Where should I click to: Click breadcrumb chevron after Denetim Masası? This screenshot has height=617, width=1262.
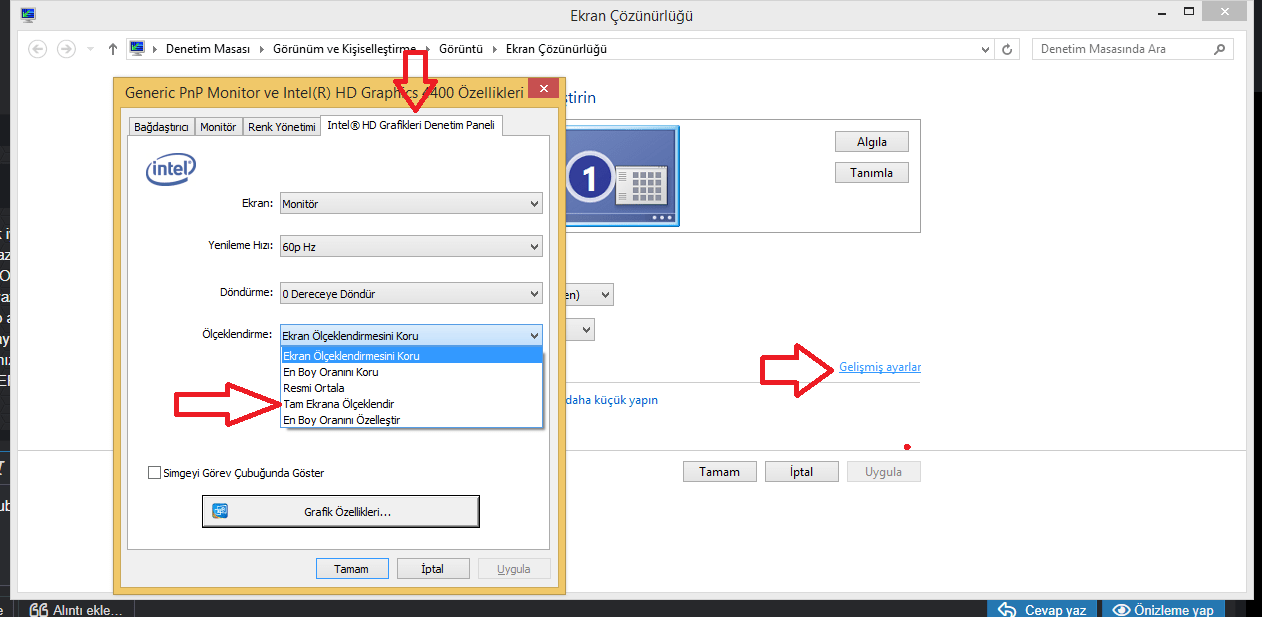pyautogui.click(x=262, y=49)
